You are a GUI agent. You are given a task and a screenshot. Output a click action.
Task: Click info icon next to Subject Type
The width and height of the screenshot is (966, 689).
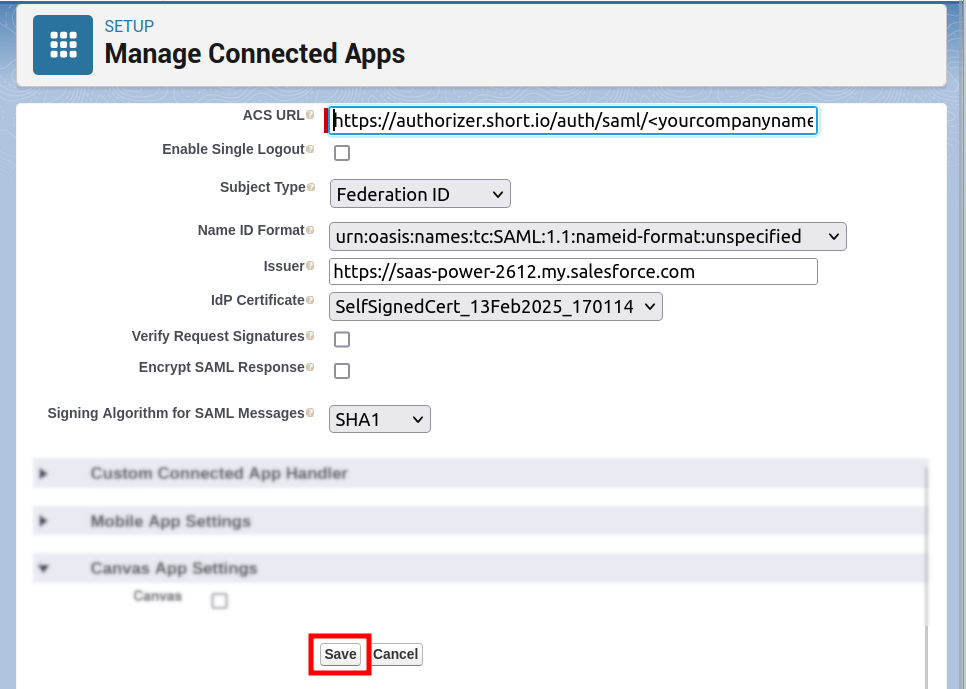(310, 188)
